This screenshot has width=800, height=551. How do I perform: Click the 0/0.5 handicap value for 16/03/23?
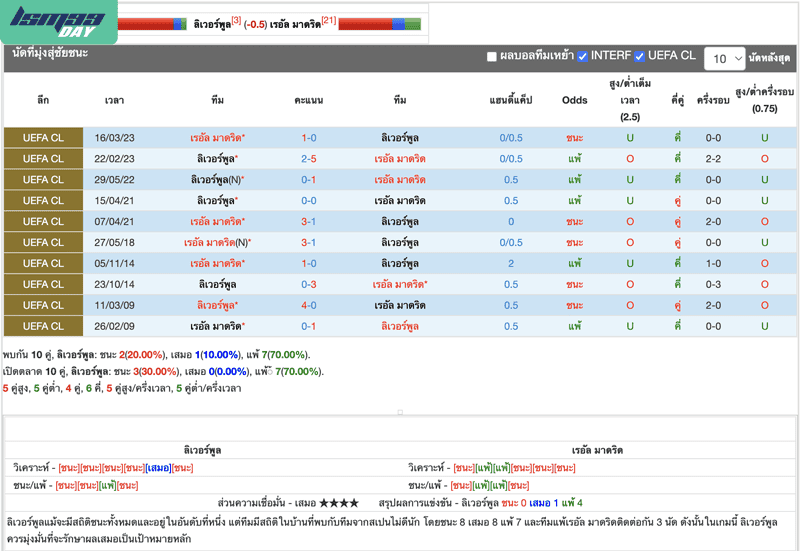tap(511, 138)
